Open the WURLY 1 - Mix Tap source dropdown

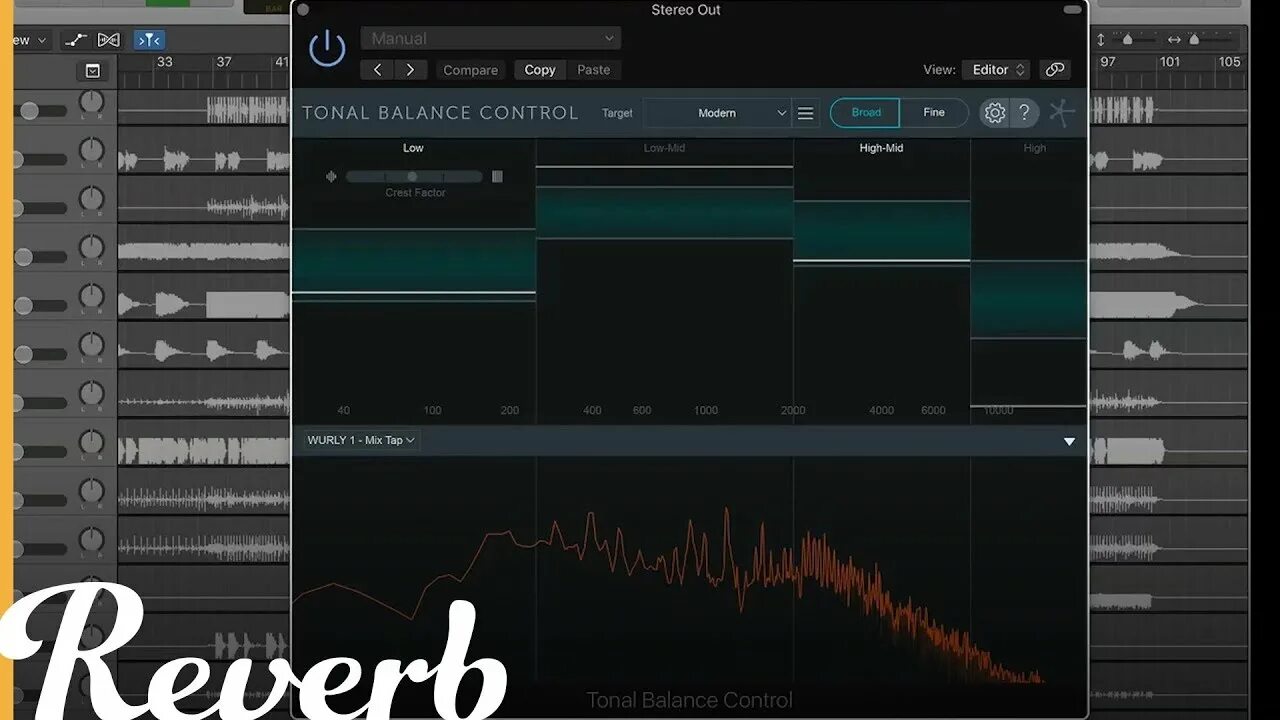point(361,440)
